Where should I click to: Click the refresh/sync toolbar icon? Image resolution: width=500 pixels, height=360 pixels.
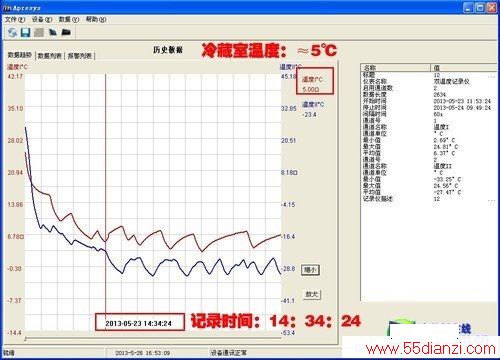[12, 32]
